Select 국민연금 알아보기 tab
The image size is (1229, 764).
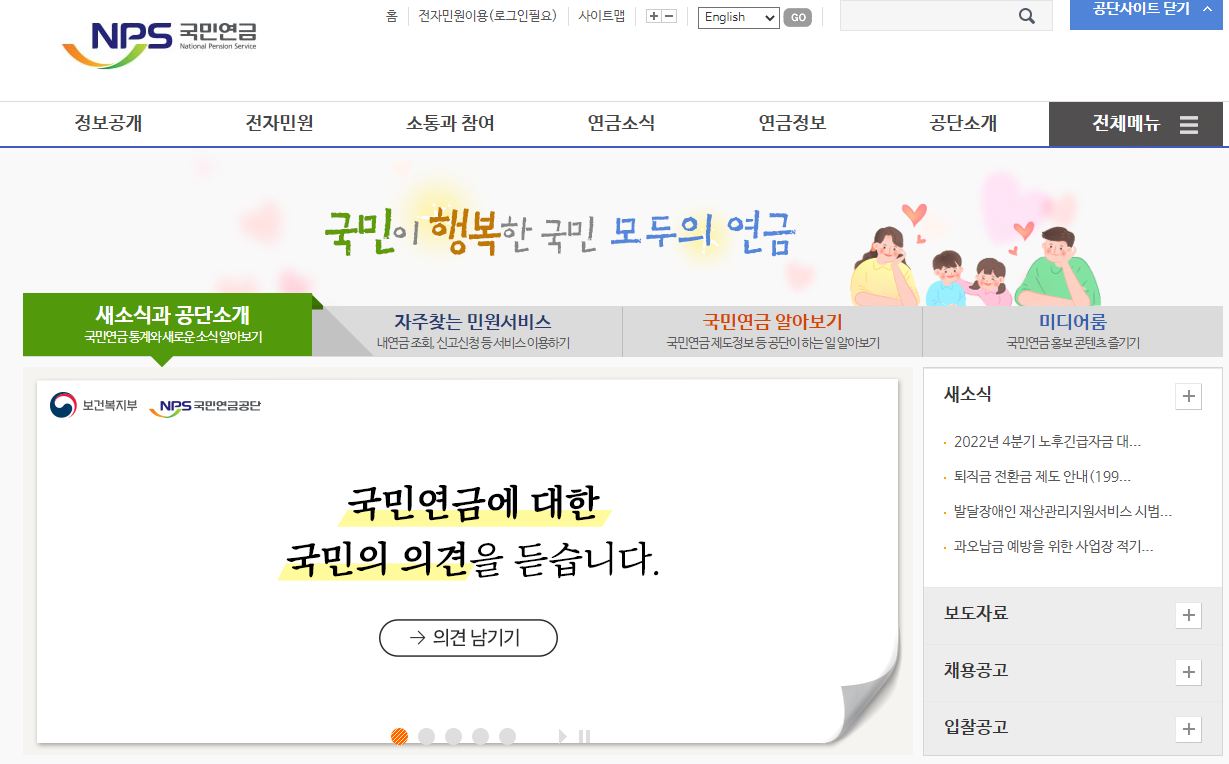tap(772, 331)
